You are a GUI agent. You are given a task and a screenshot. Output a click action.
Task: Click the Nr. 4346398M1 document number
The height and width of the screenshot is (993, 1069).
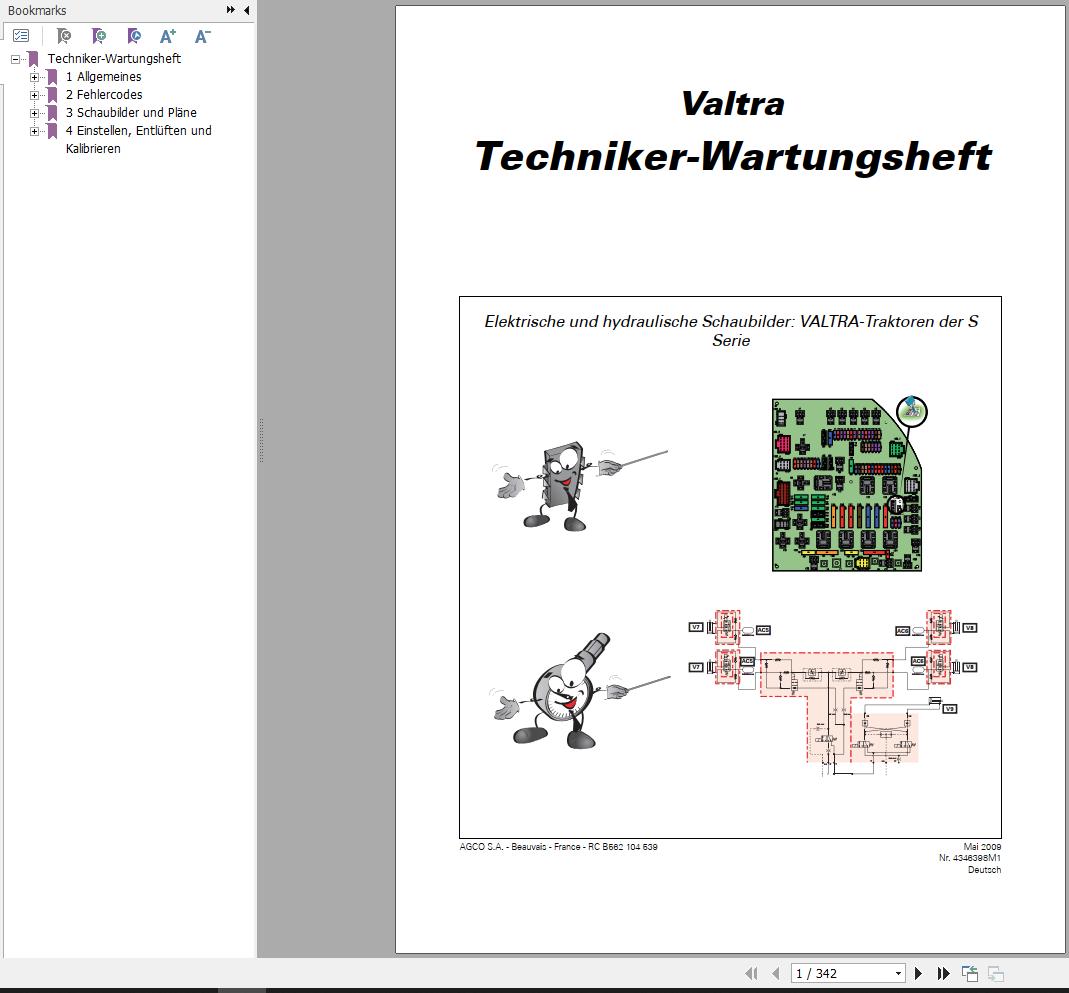pyautogui.click(x=969, y=858)
